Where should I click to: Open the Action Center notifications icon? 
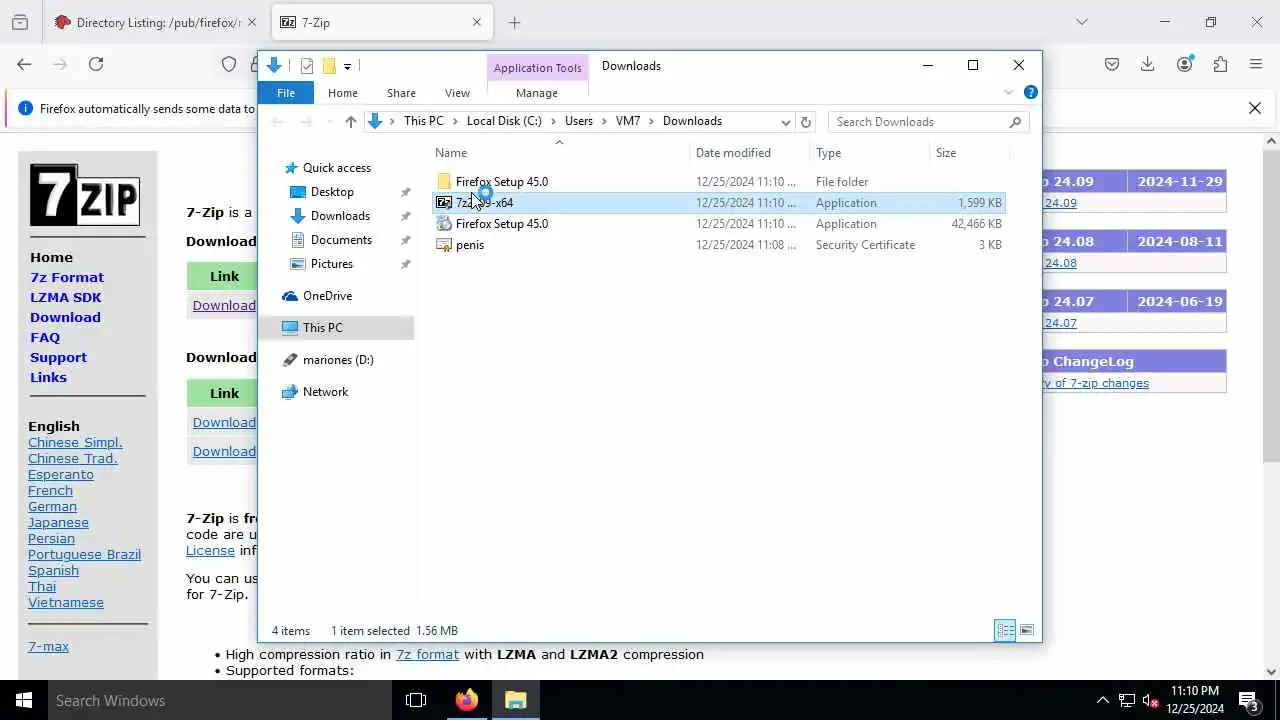1248,700
